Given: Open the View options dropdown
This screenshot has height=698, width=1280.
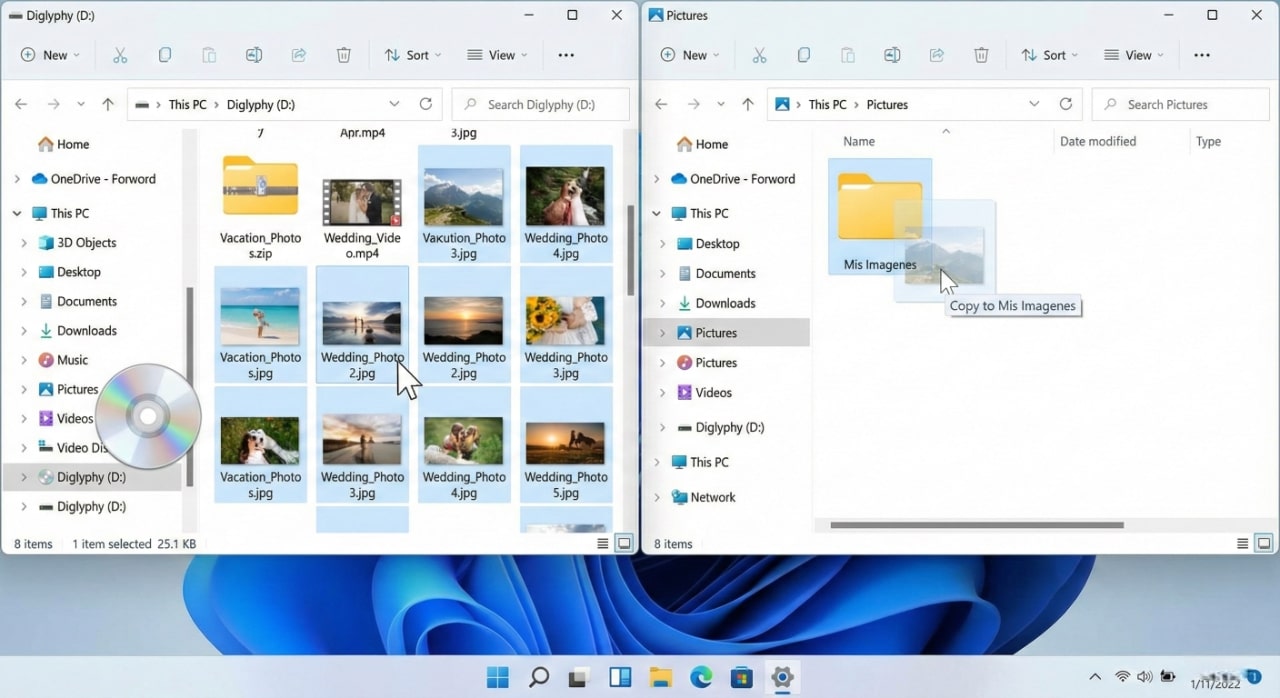Looking at the screenshot, I should (497, 55).
